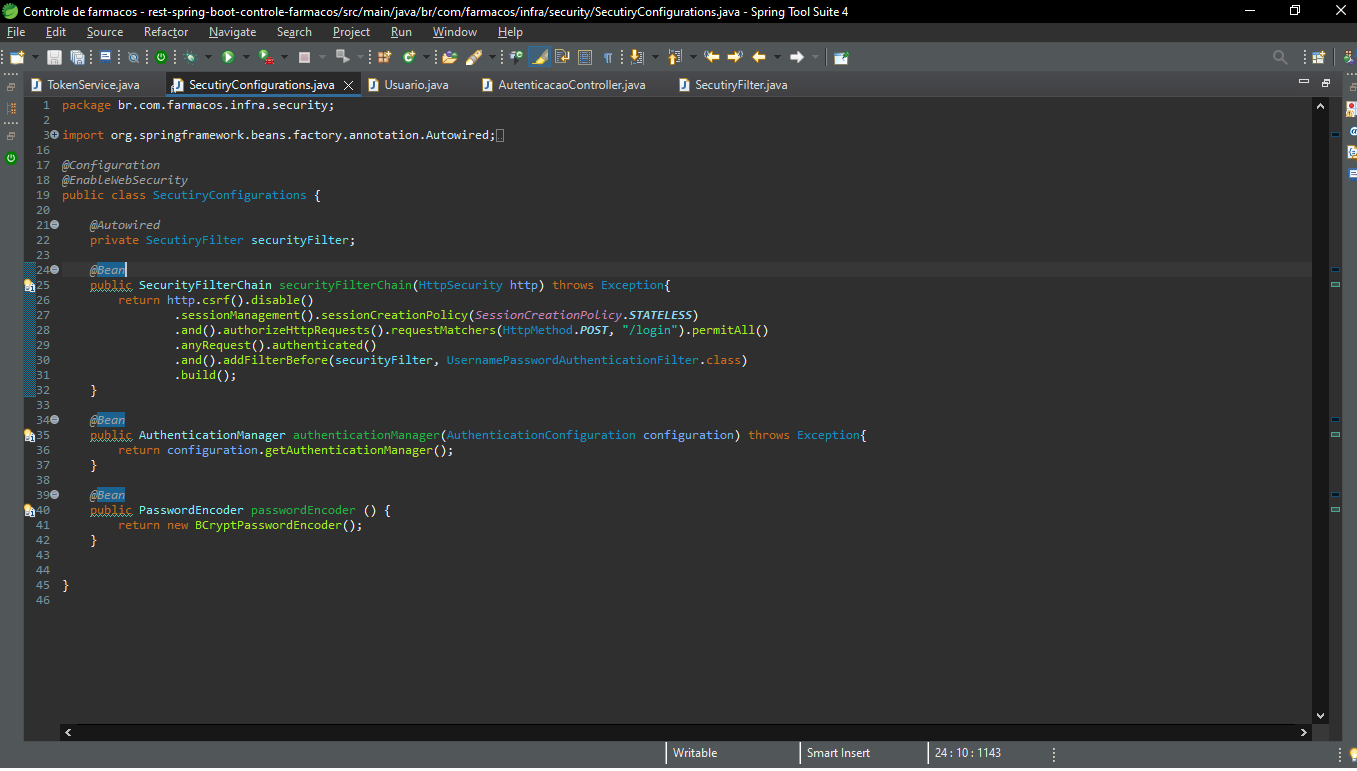Click the Stop square toolbar icon
1357x771 pixels.
pyautogui.click(x=304, y=57)
